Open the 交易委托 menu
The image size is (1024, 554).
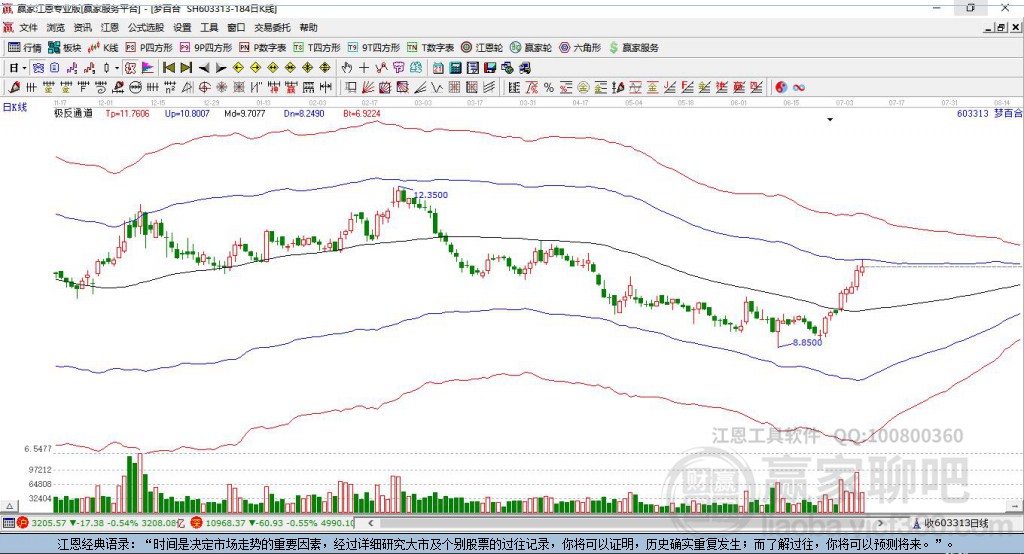[x=272, y=27]
